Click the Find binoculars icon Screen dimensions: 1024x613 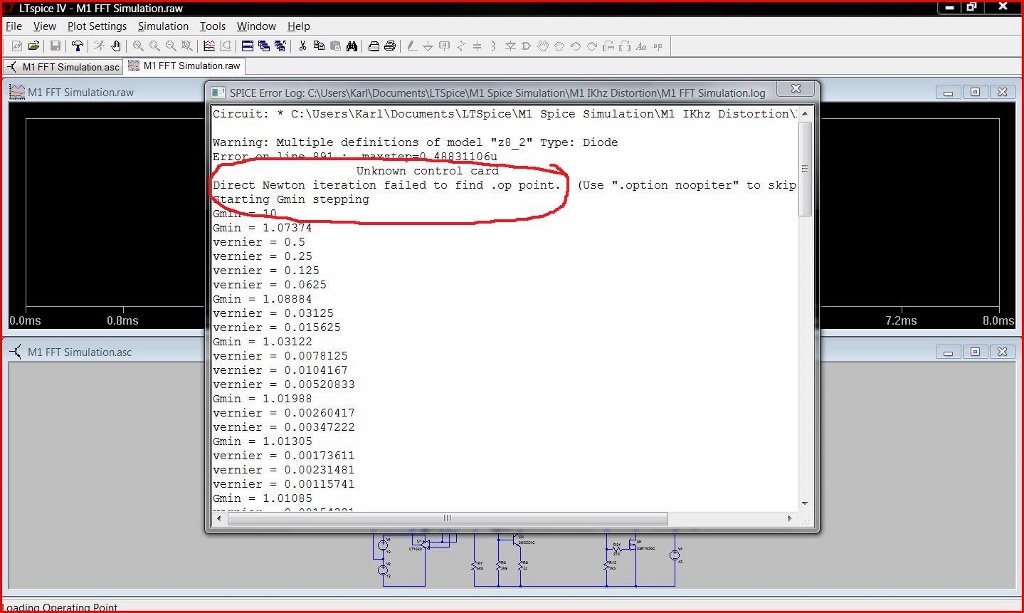tap(351, 46)
